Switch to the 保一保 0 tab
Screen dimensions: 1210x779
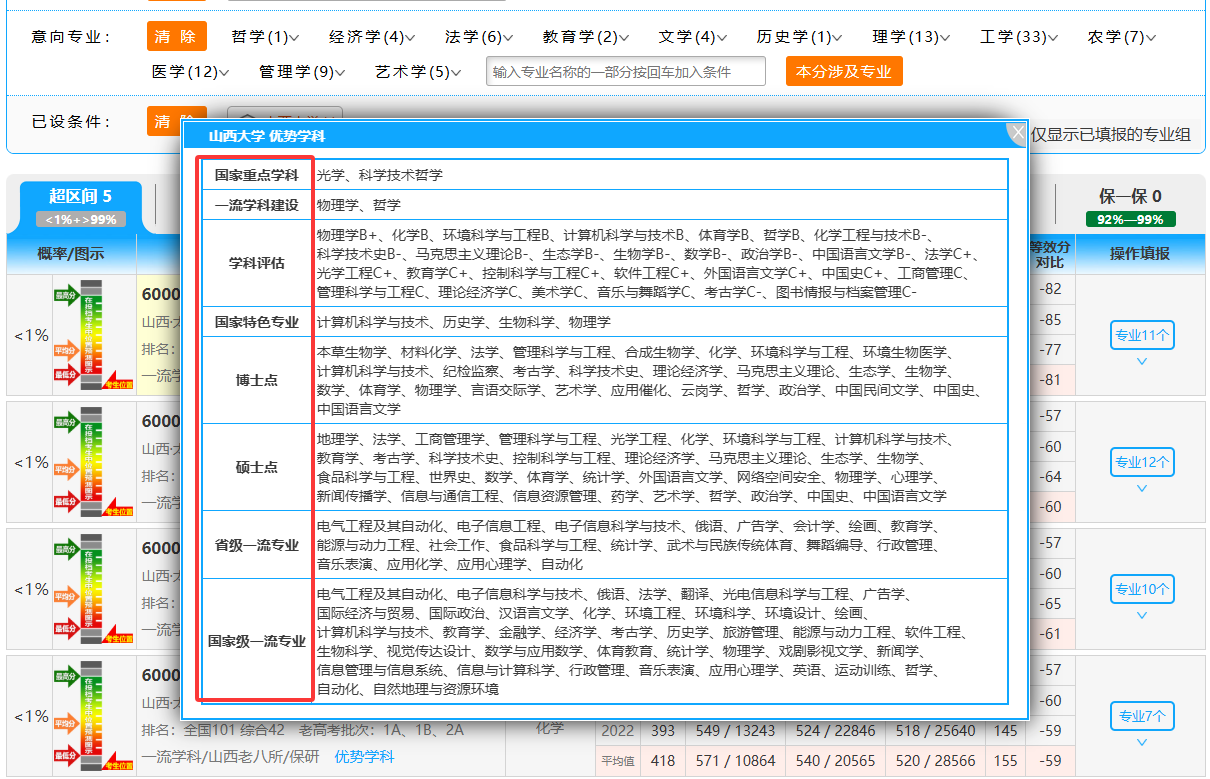[x=1129, y=205]
